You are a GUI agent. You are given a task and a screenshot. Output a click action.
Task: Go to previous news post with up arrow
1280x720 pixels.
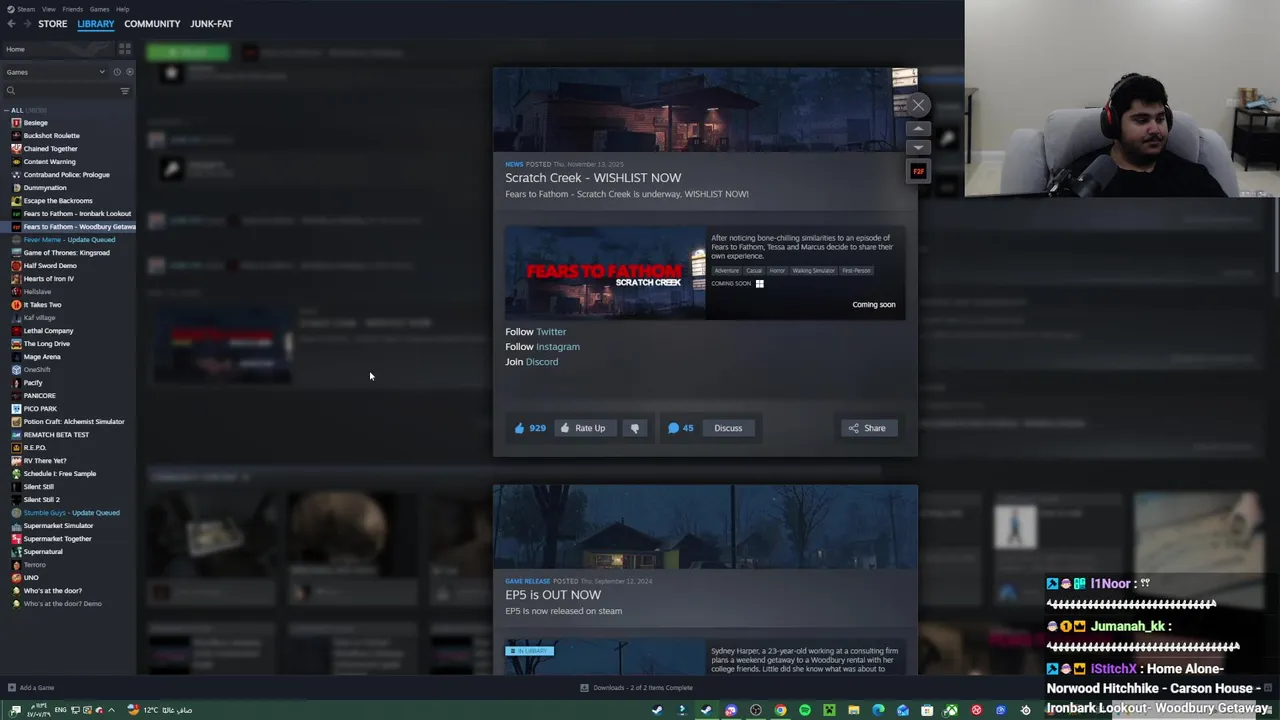tap(918, 129)
